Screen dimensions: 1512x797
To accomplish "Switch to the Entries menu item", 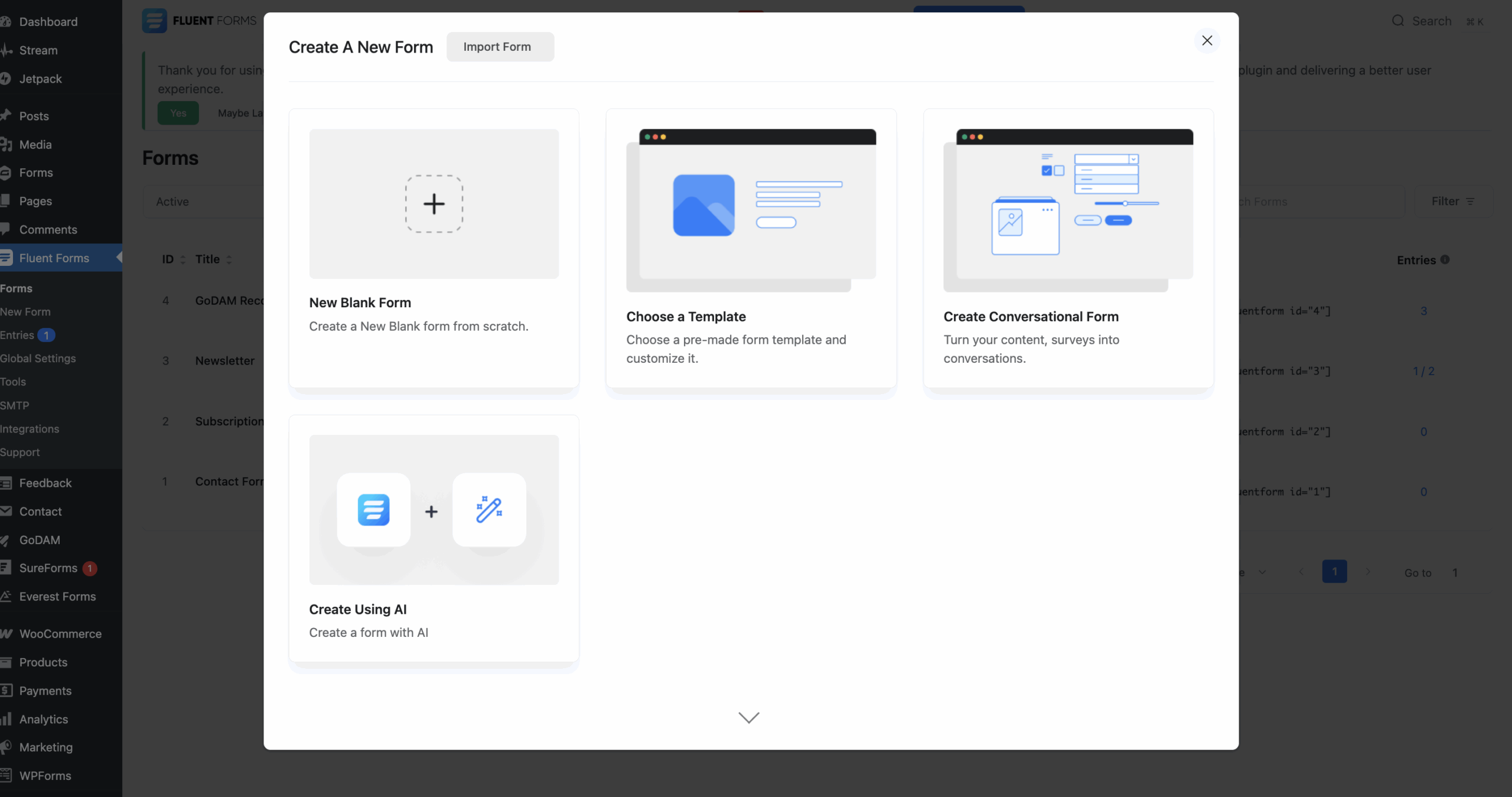I will click(x=18, y=334).
